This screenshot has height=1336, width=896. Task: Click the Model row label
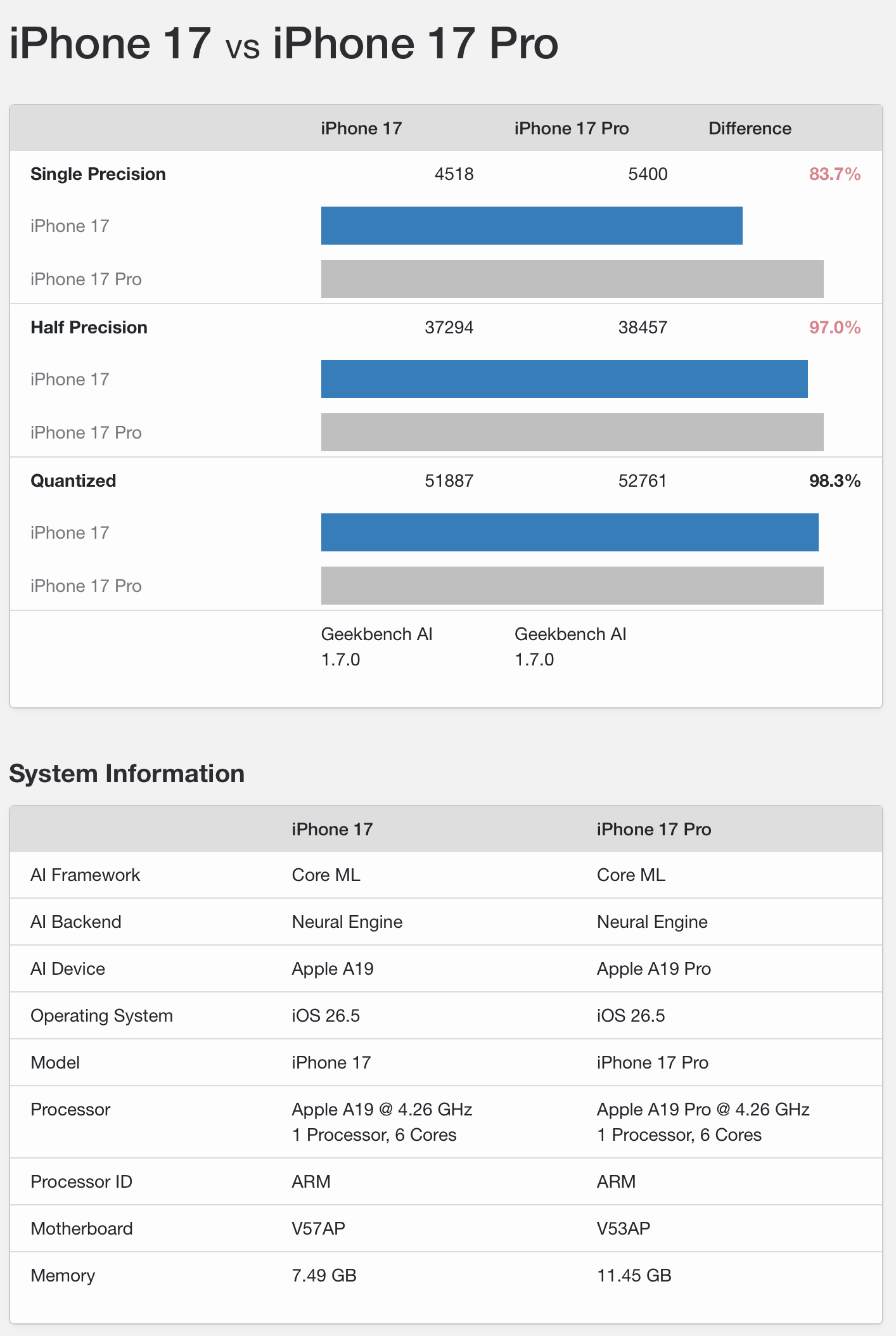tap(55, 1063)
